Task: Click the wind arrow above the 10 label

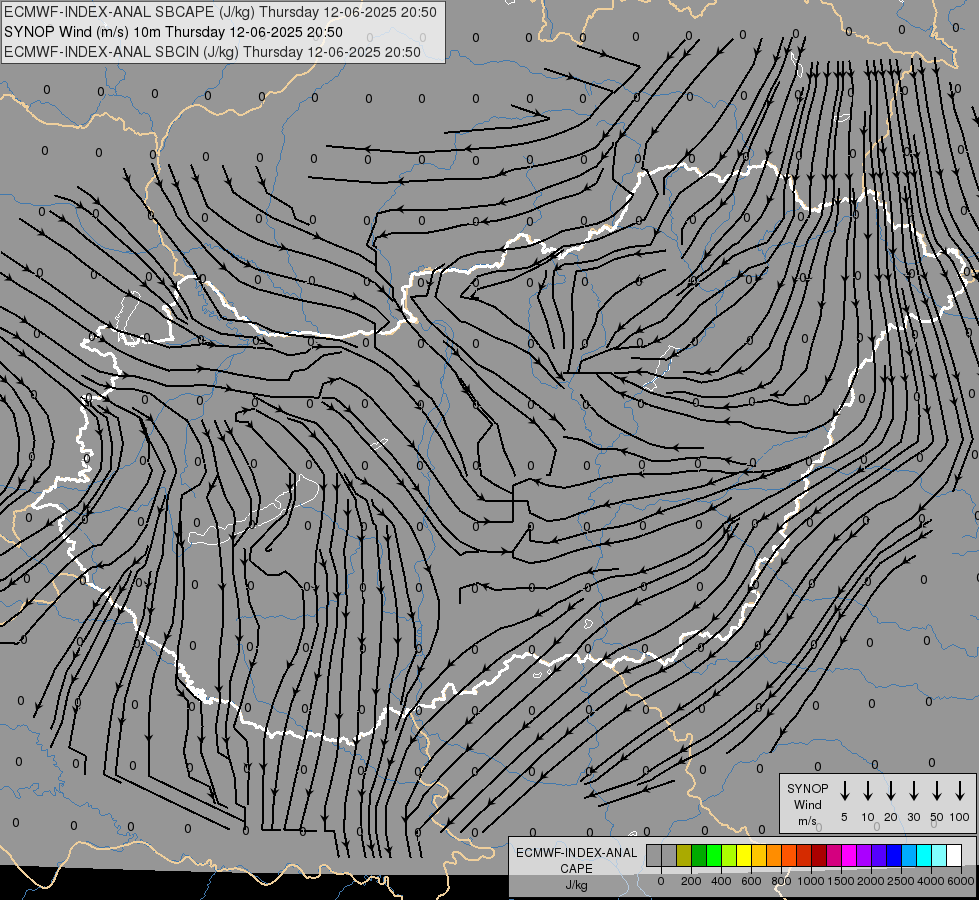Action: point(867,791)
